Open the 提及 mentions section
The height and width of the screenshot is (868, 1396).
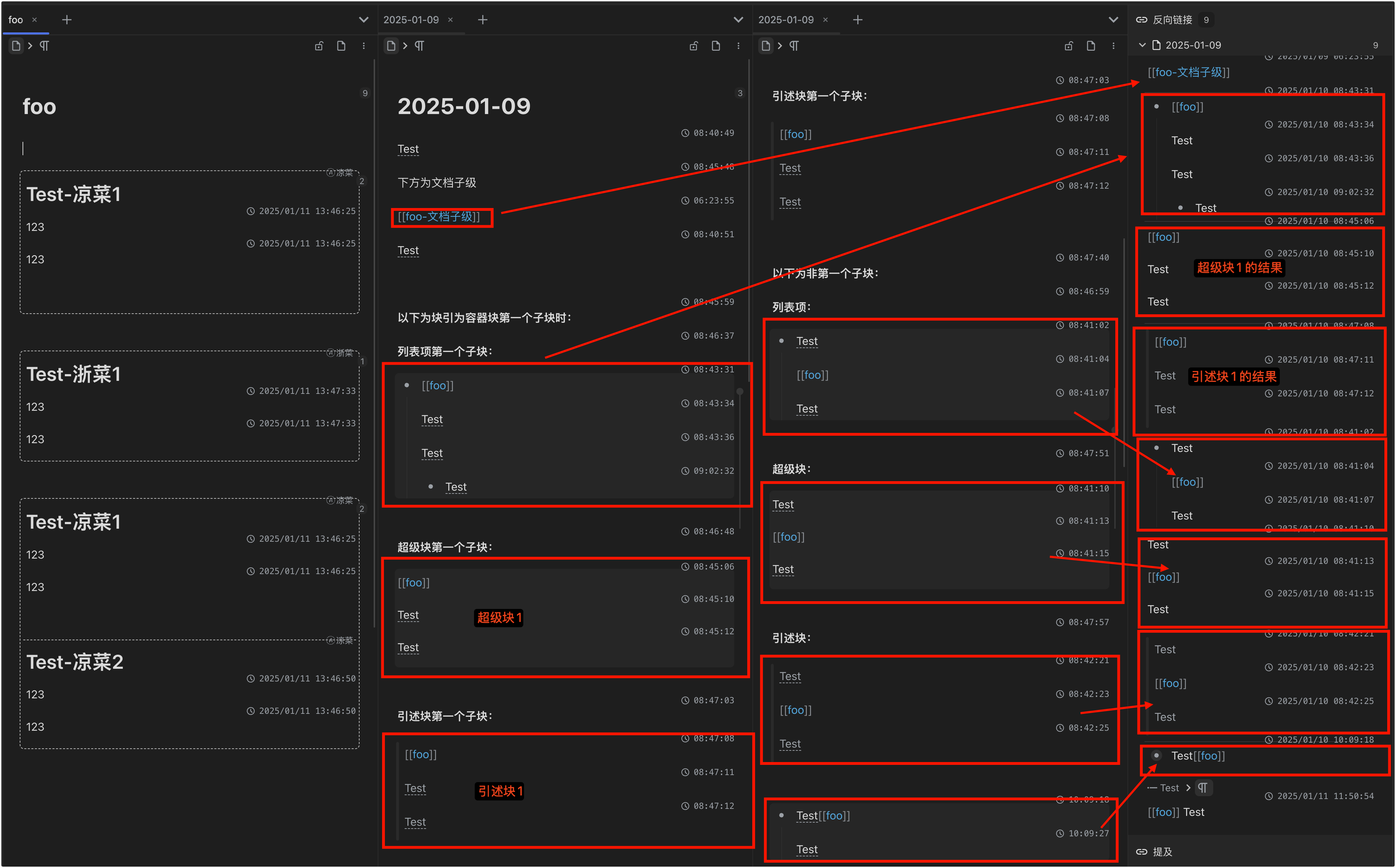pyautogui.click(x=1162, y=852)
